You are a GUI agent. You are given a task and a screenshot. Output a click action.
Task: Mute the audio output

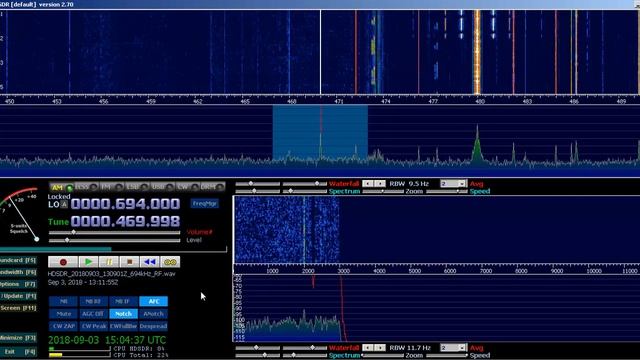(63, 313)
